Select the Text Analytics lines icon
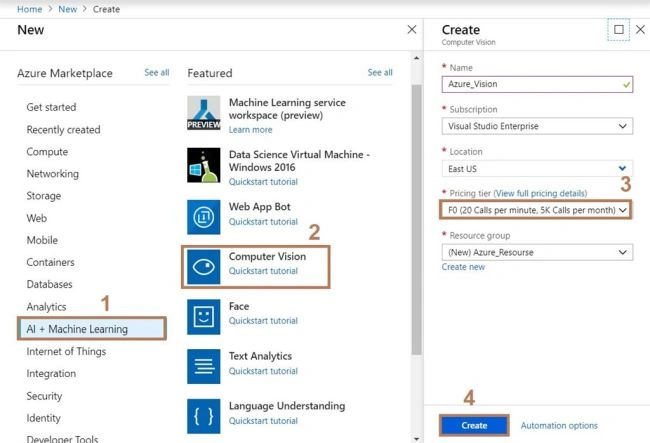 204,366
